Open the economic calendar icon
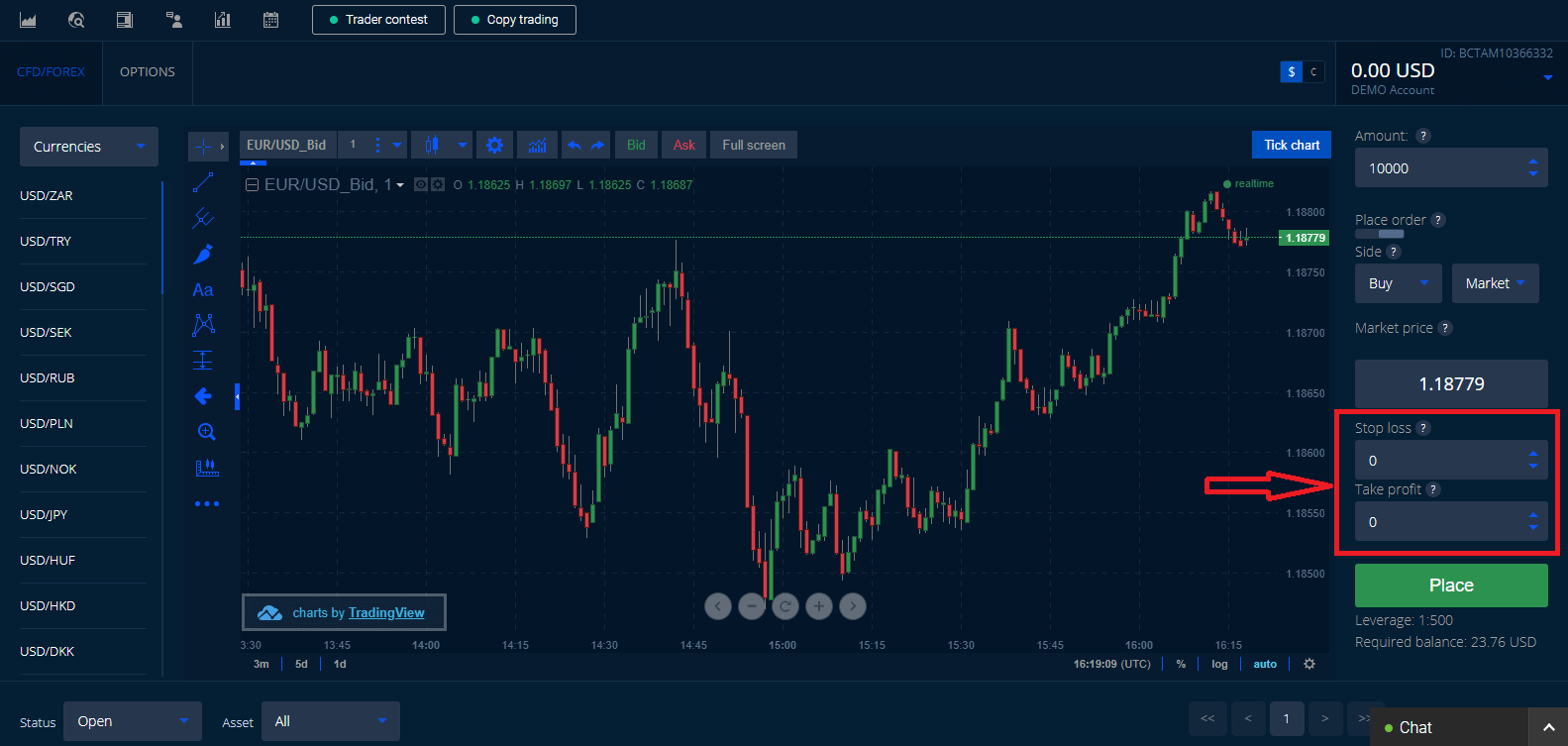Image resolution: width=1568 pixels, height=746 pixels. point(270,20)
